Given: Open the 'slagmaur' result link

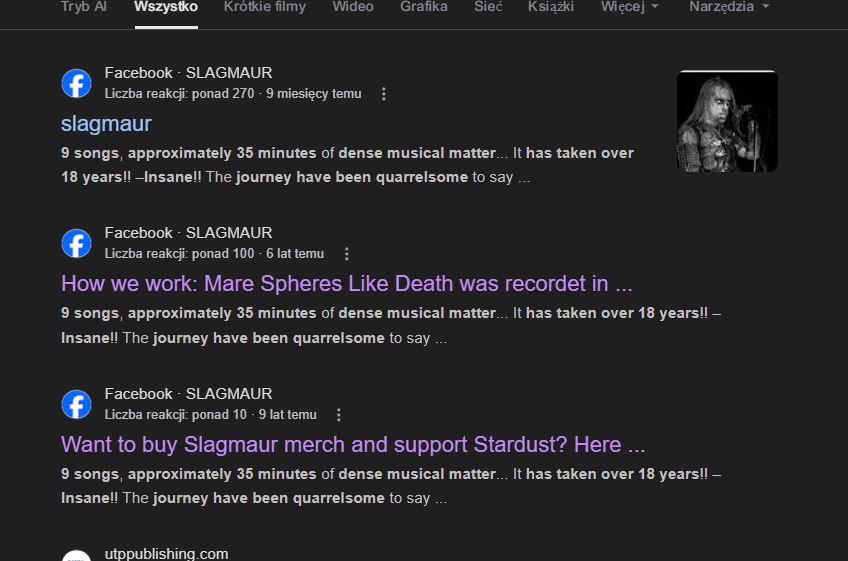Looking at the screenshot, I should pyautogui.click(x=106, y=124).
